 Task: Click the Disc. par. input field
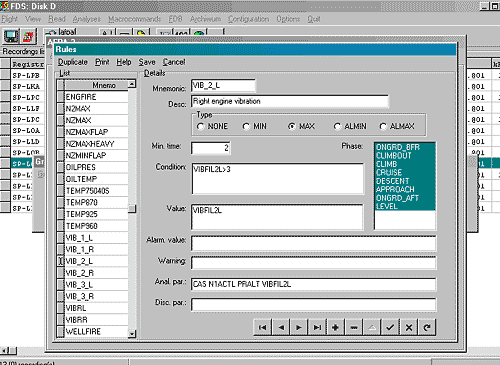point(314,305)
